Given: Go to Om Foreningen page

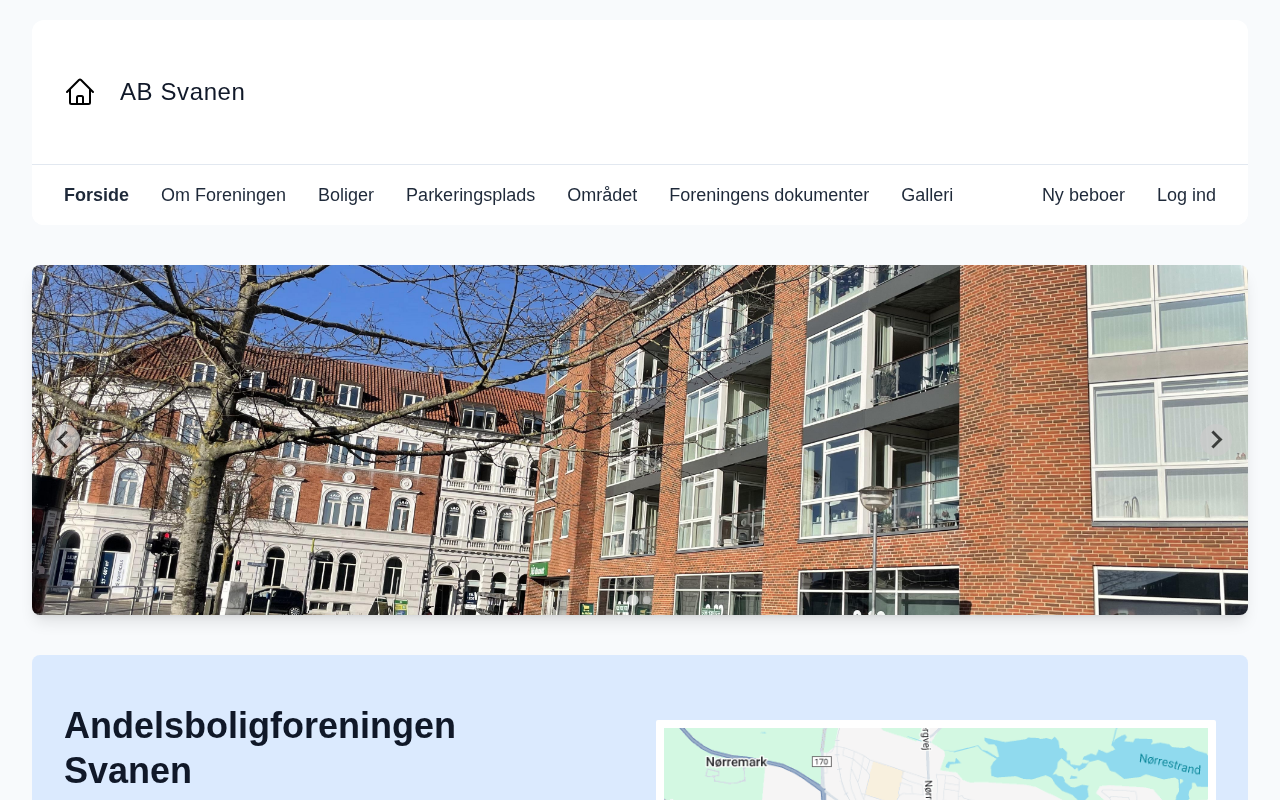Looking at the screenshot, I should 223,195.
